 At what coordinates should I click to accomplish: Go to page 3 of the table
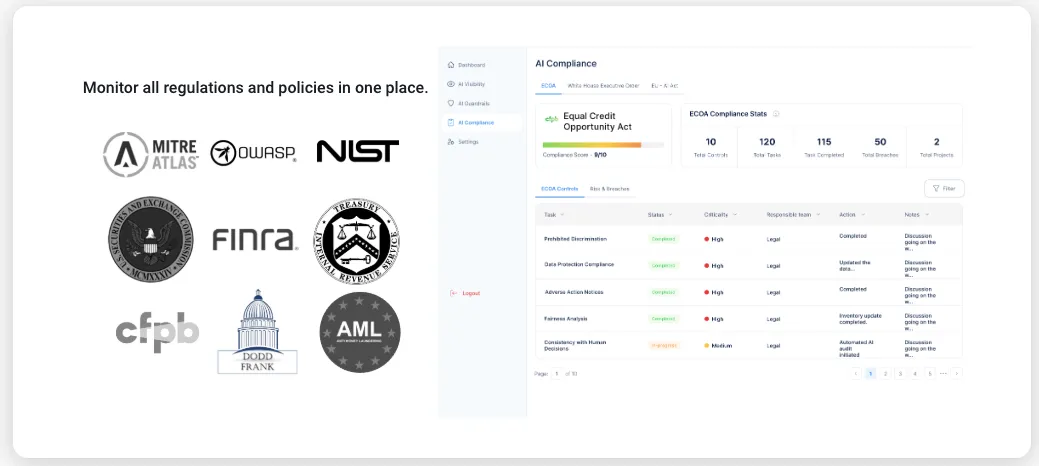[900, 374]
